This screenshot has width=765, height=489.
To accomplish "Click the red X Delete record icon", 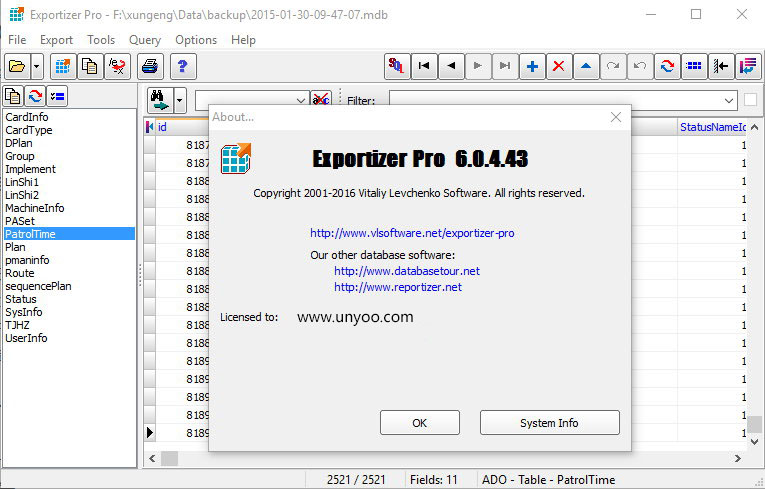I will click(x=559, y=66).
